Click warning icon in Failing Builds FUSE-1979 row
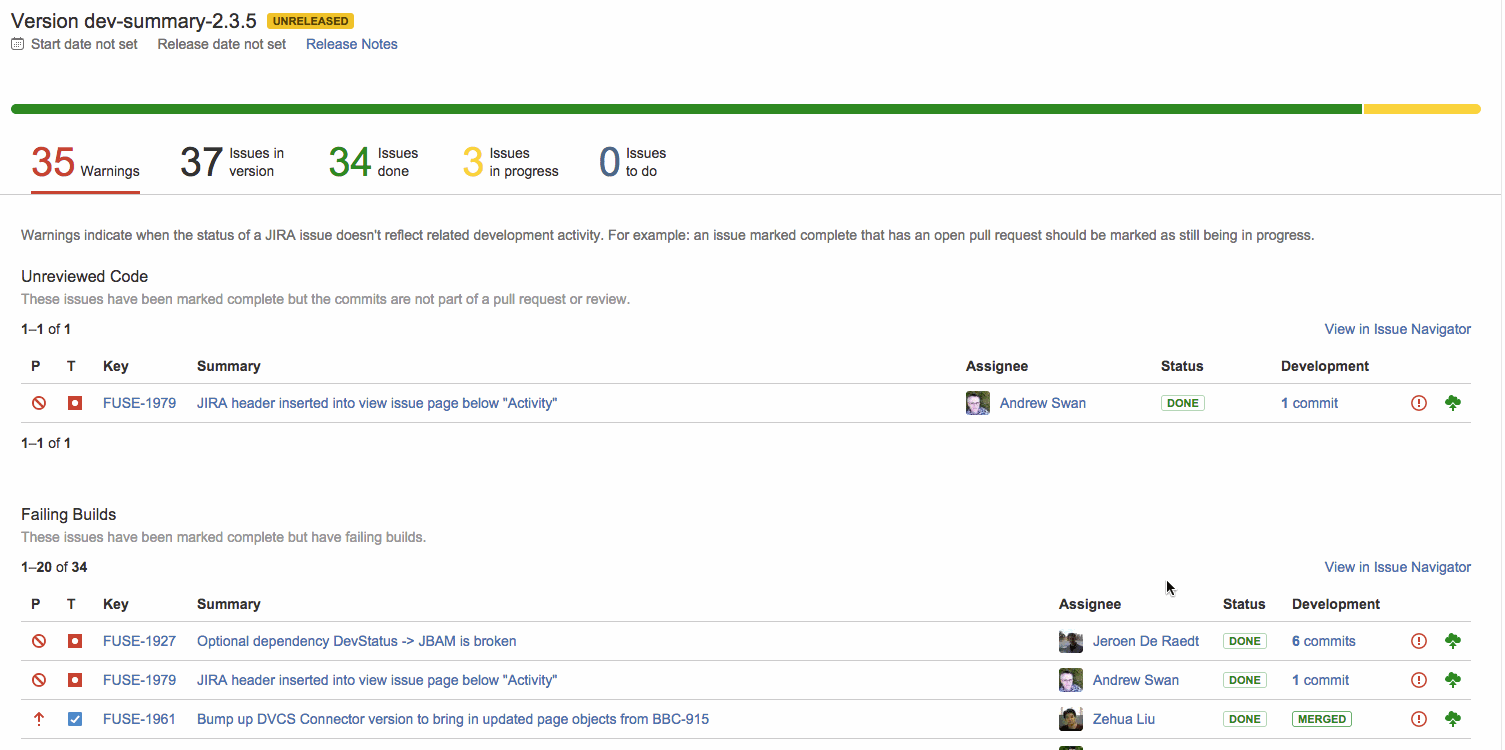This screenshot has height=750, width=1505. [1418, 680]
